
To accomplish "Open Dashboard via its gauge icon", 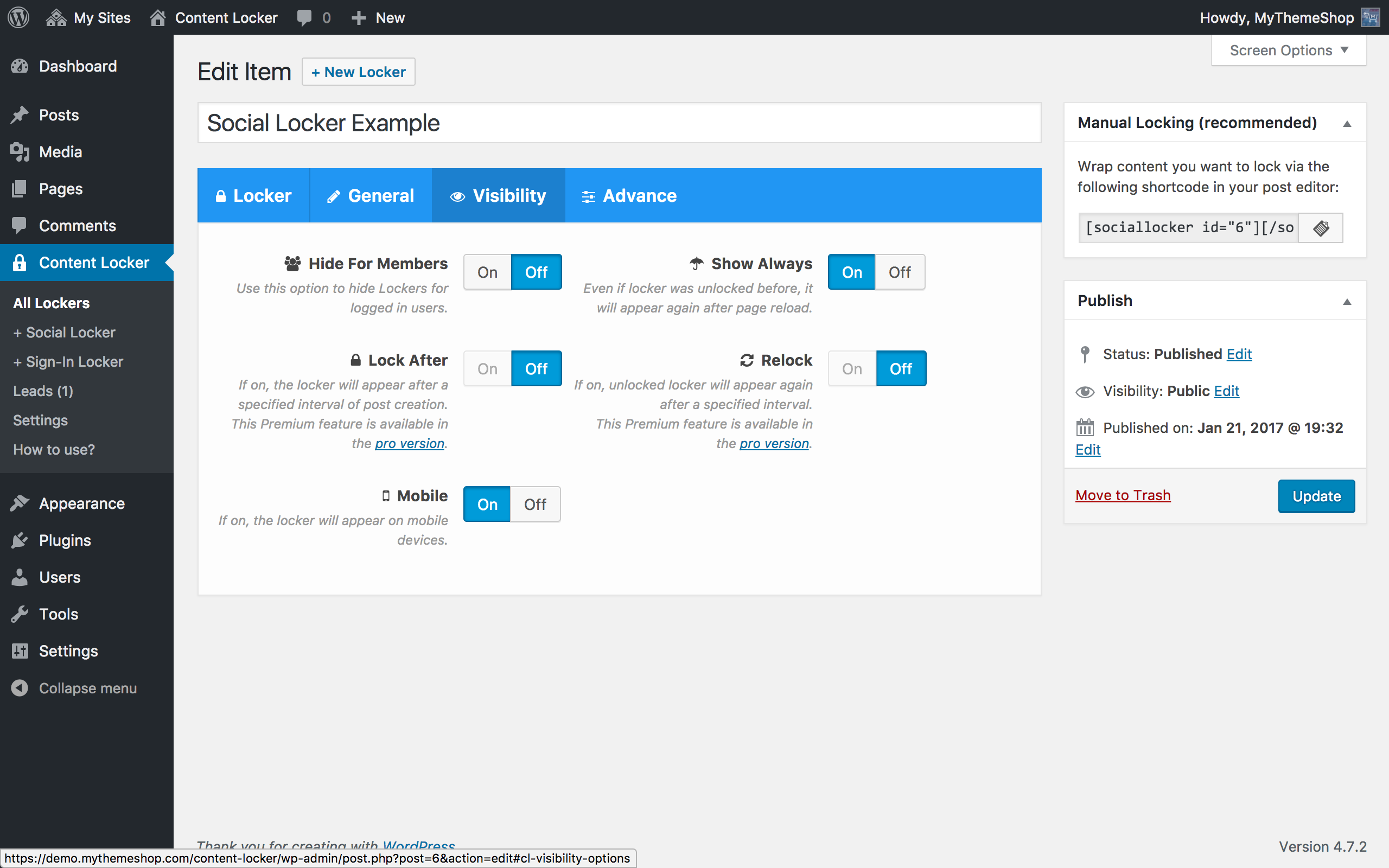I will (x=20, y=67).
